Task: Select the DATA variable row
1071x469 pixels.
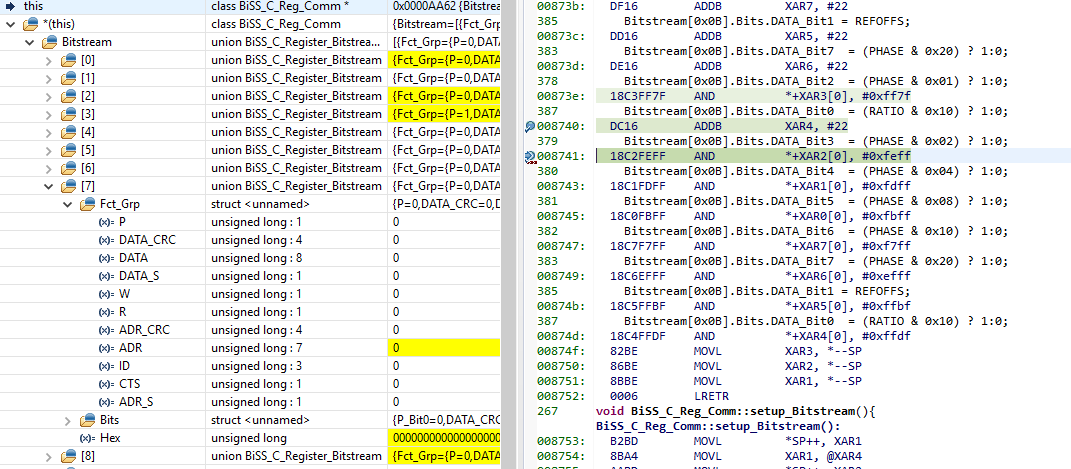Action: click(250, 258)
